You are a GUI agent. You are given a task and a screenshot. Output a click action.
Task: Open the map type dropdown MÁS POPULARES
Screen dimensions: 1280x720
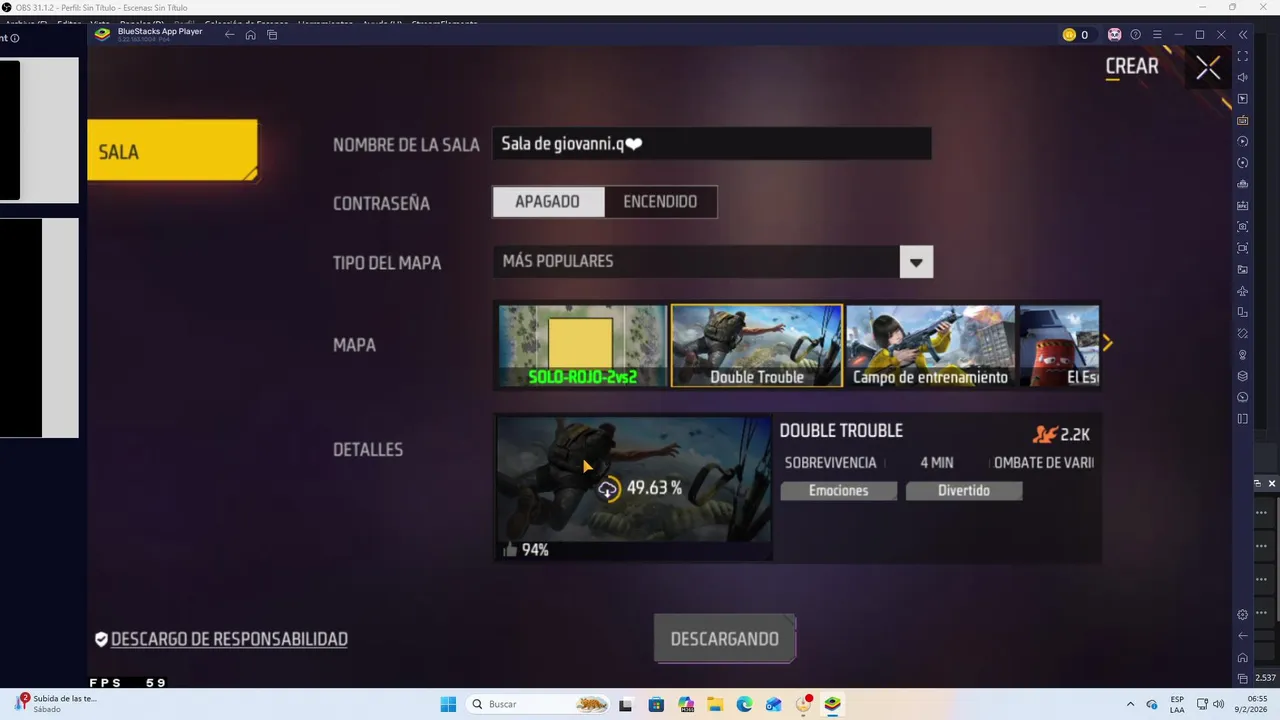[712, 262]
